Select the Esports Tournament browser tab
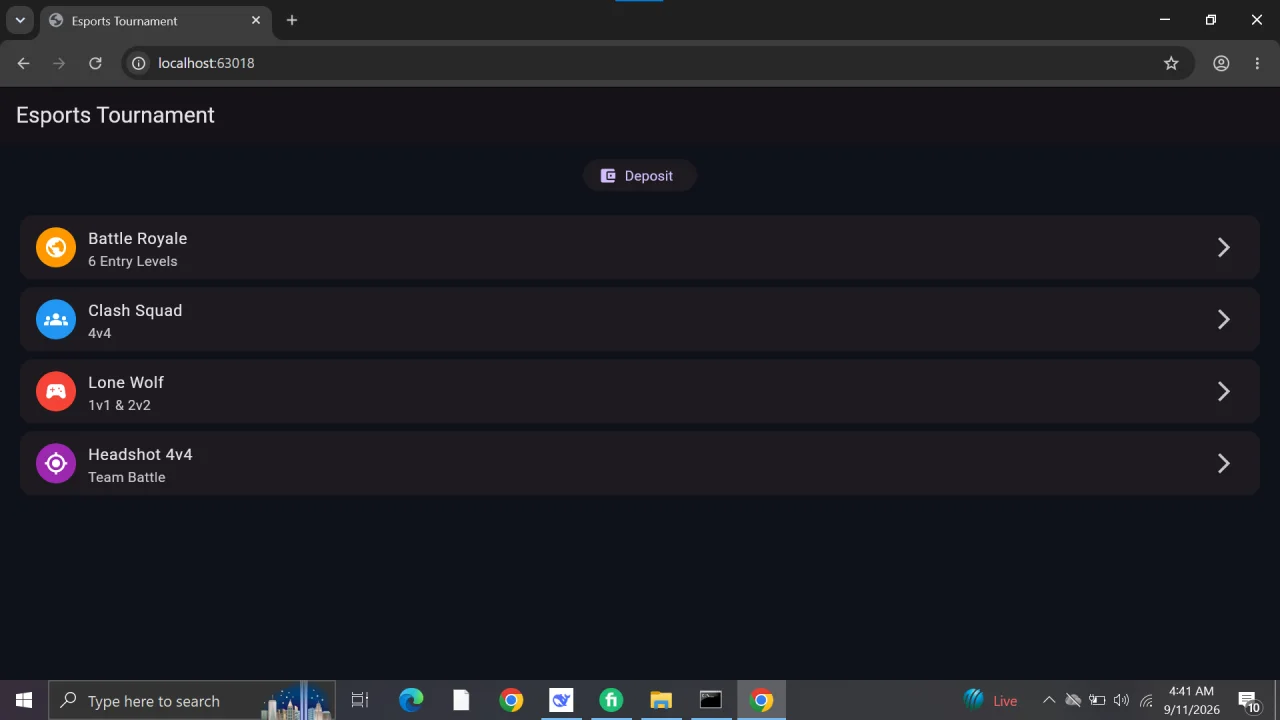Viewport: 1280px width, 720px height. coord(155,21)
